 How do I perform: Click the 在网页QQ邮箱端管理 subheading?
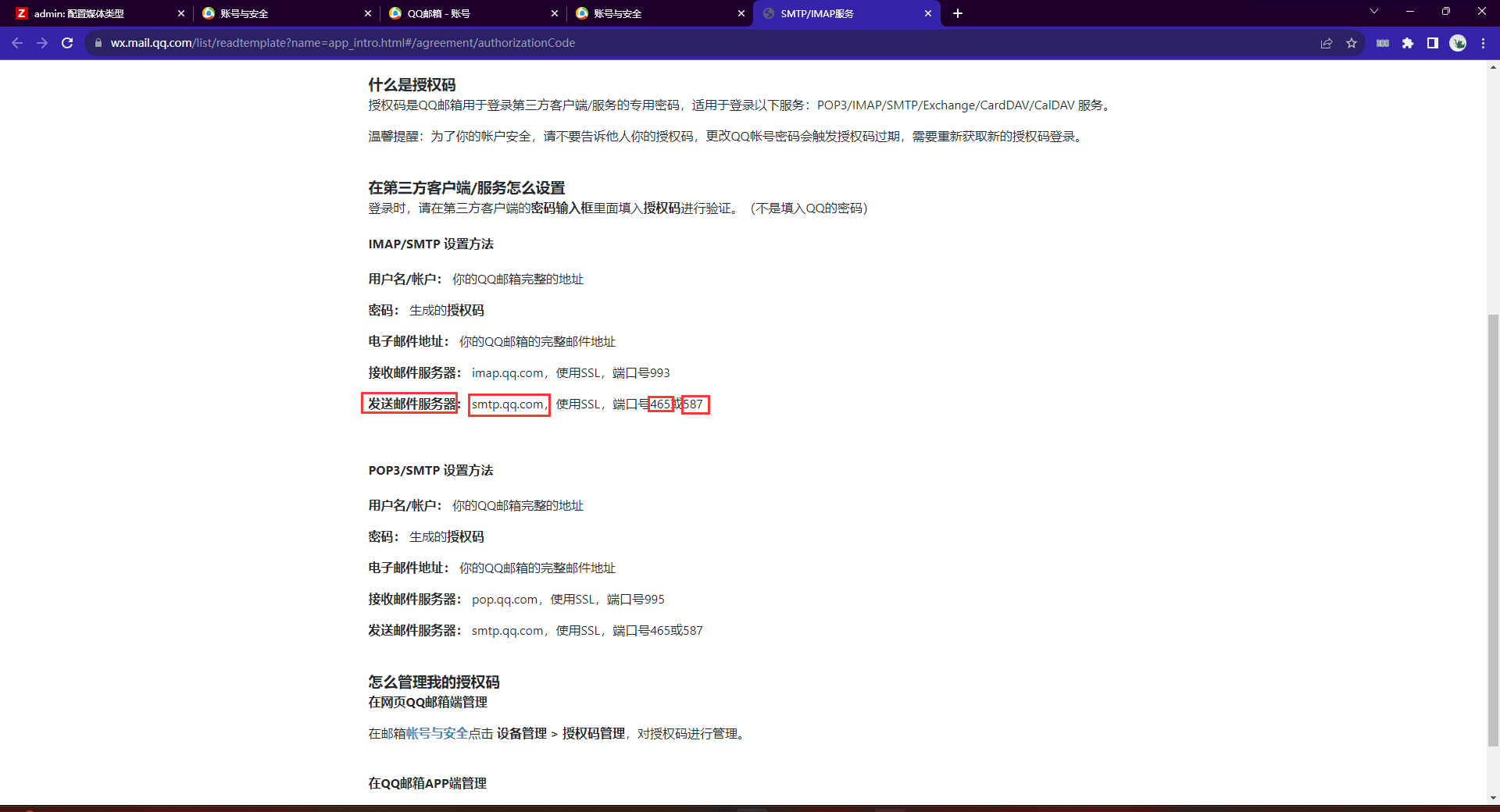coord(427,702)
